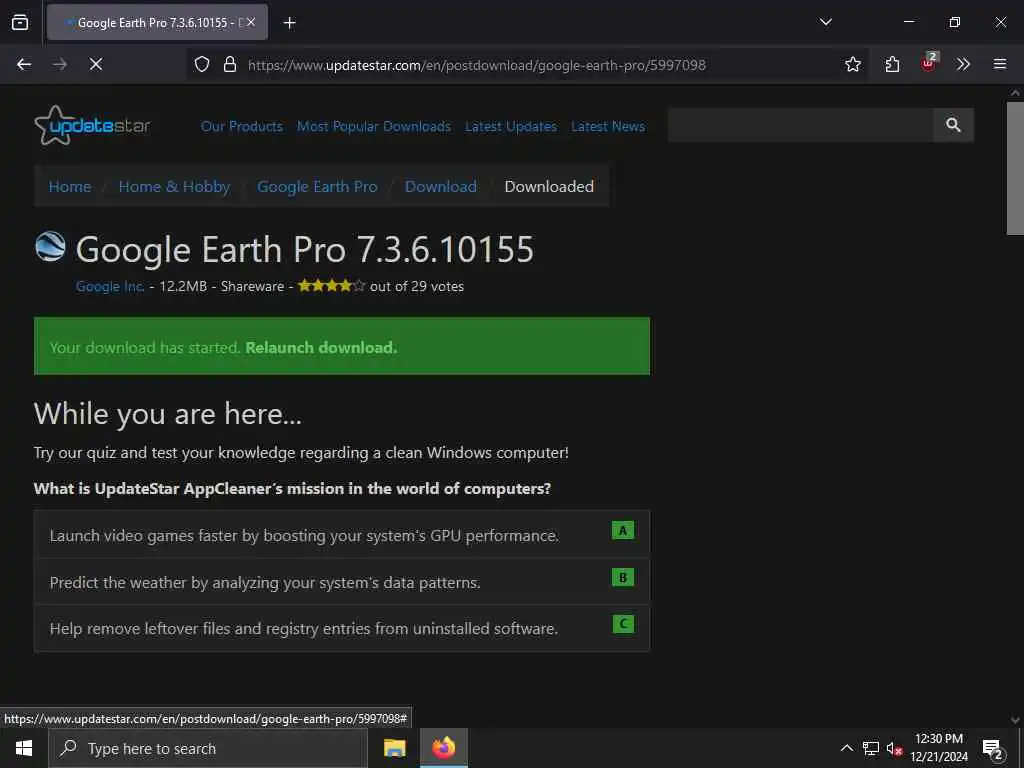The height and width of the screenshot is (768, 1024).
Task: Open uBlock Origin extension icon
Action: [x=929, y=63]
